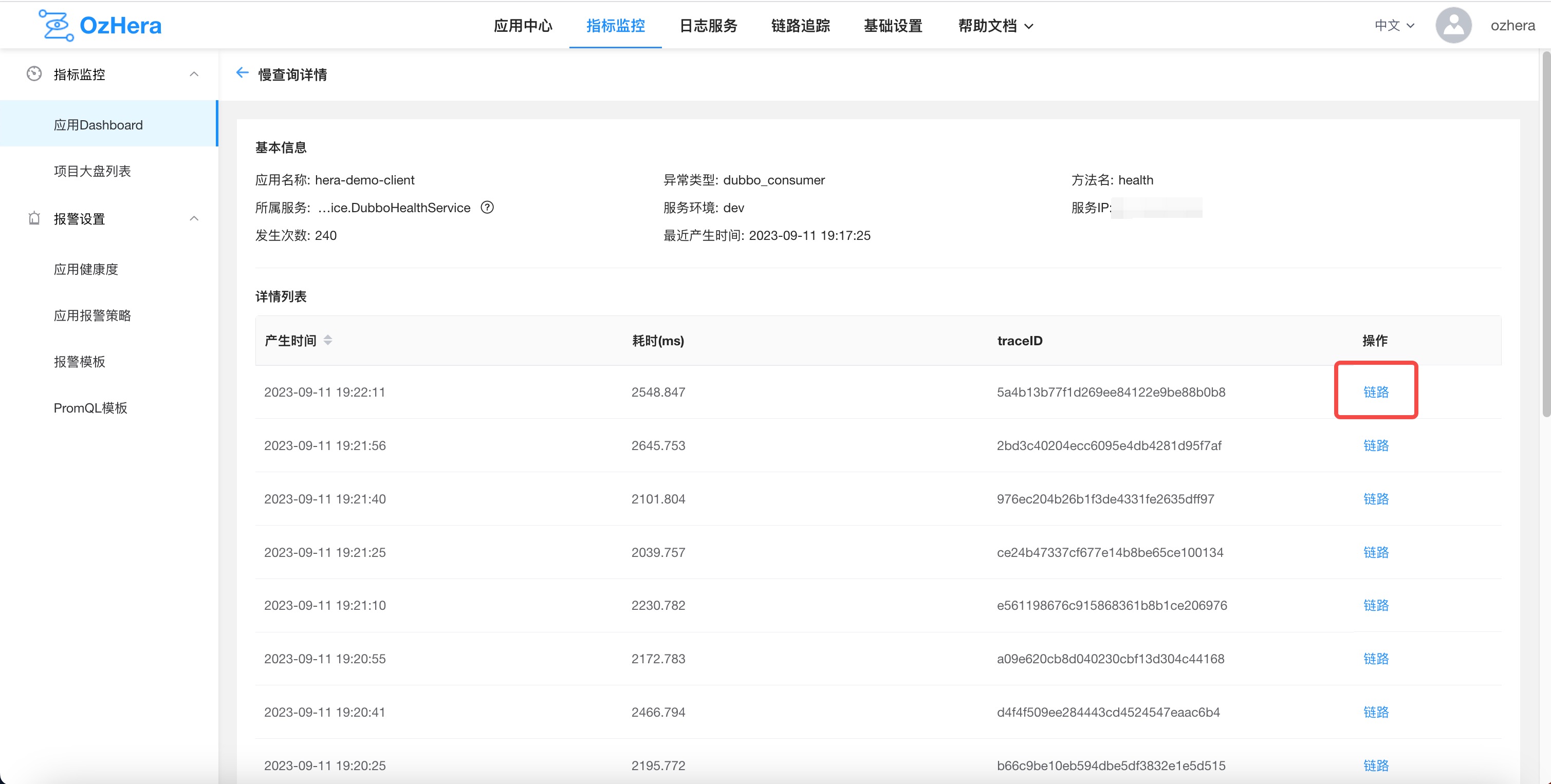Collapse the 报警设置 sidebar section

[194, 218]
